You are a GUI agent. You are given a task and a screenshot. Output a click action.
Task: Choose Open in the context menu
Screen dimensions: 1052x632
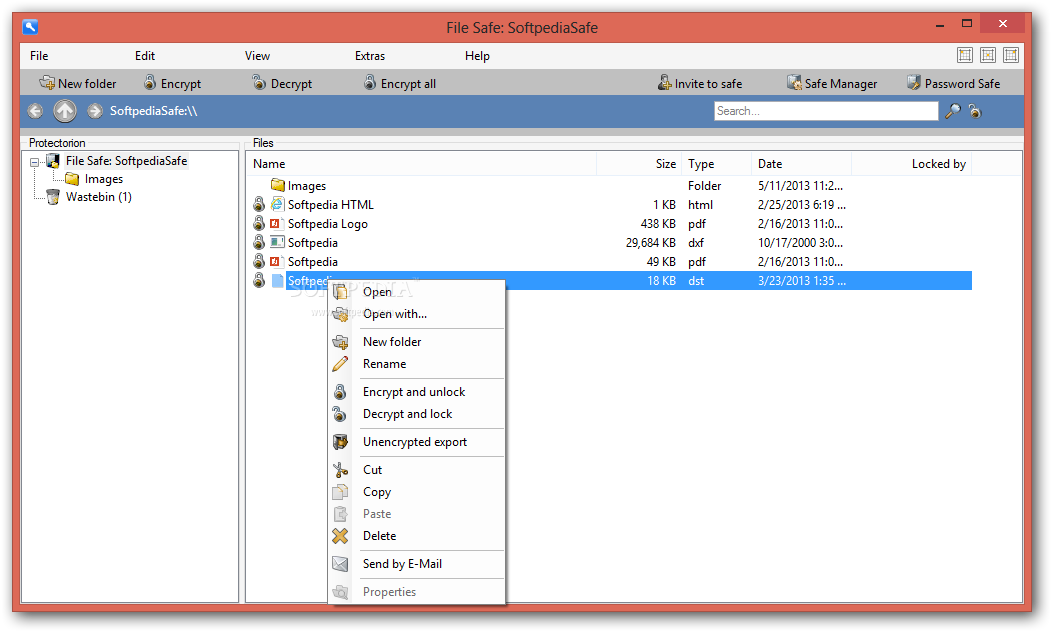417,292
